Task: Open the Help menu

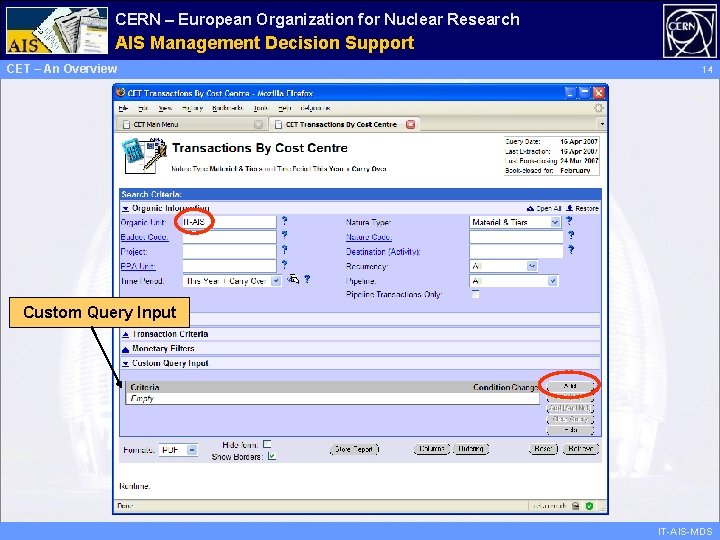Action: pyautogui.click(x=284, y=108)
